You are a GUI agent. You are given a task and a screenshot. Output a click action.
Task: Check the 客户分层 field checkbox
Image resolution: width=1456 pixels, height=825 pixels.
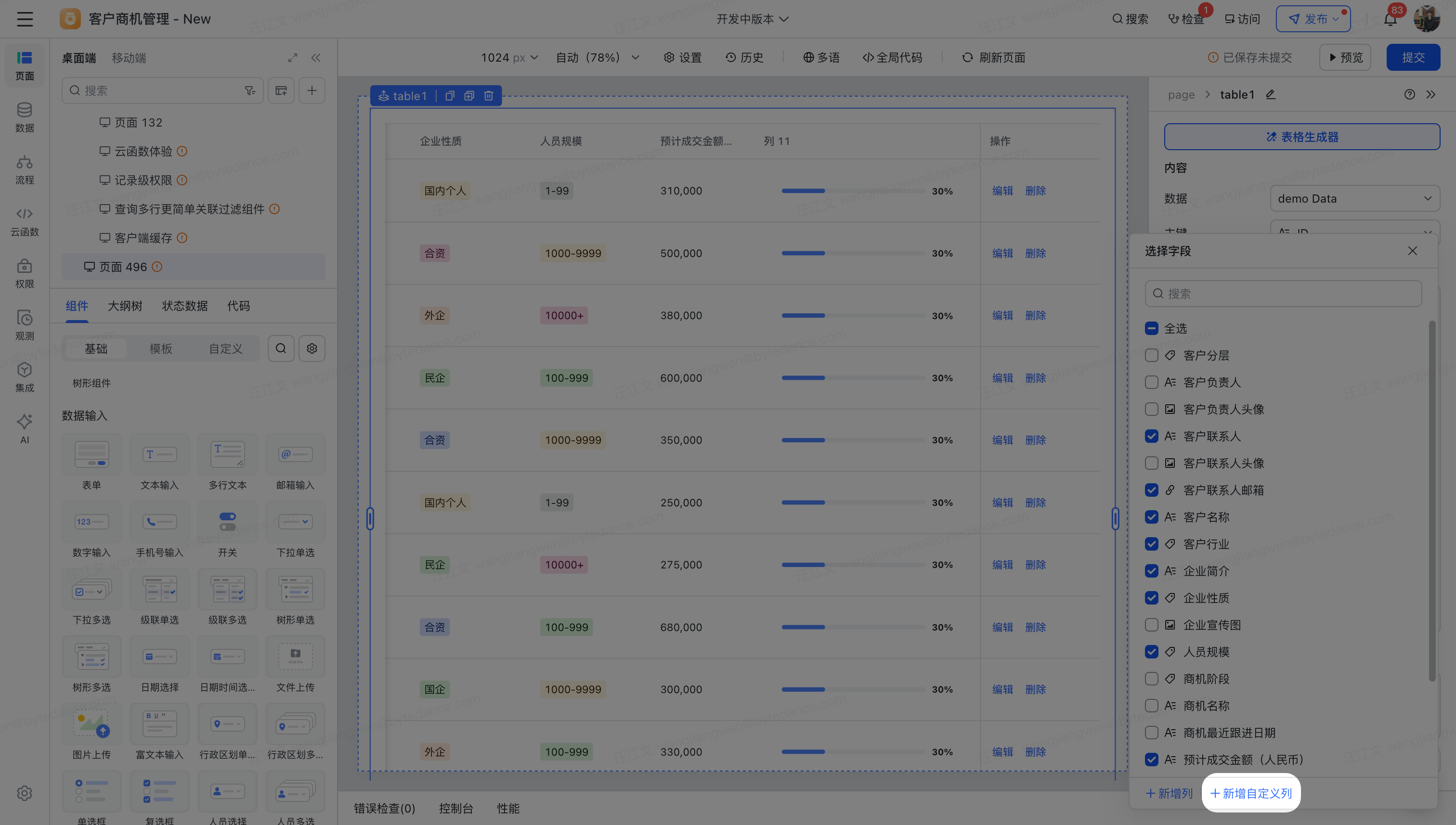coord(1151,355)
